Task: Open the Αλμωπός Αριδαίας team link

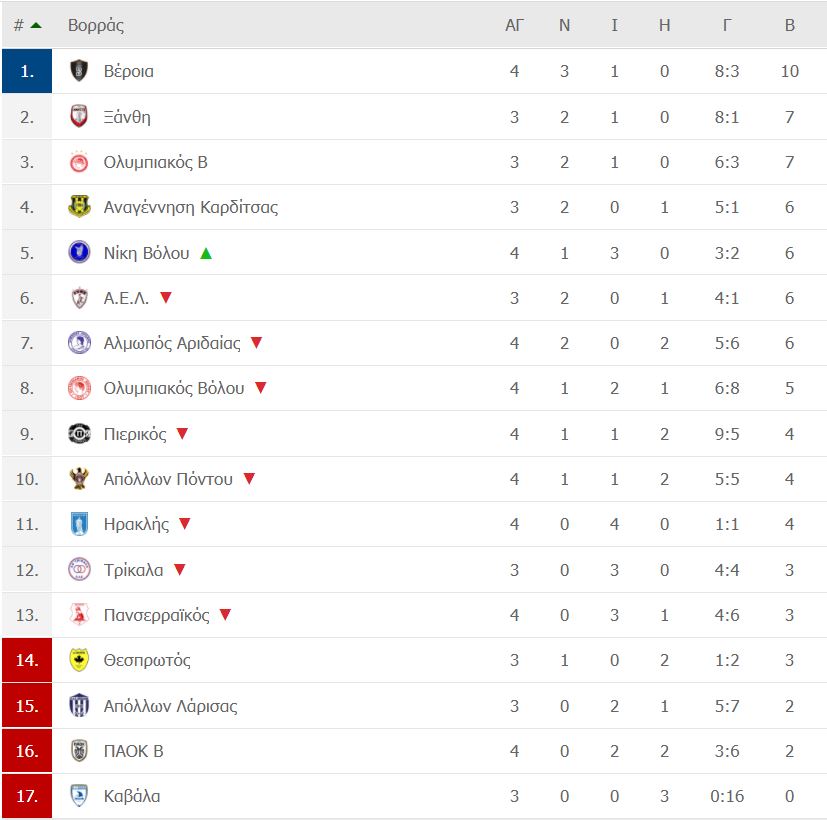Action: (172, 343)
